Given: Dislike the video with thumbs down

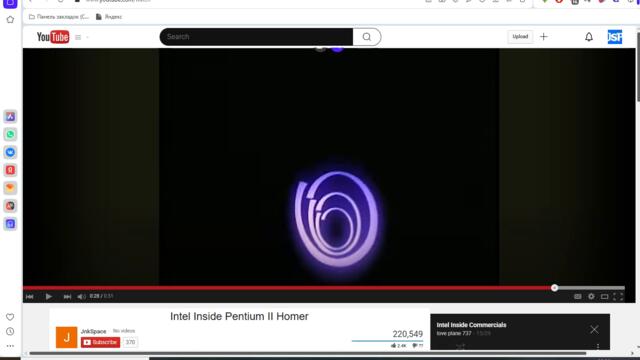Looking at the screenshot, I should click(418, 346).
